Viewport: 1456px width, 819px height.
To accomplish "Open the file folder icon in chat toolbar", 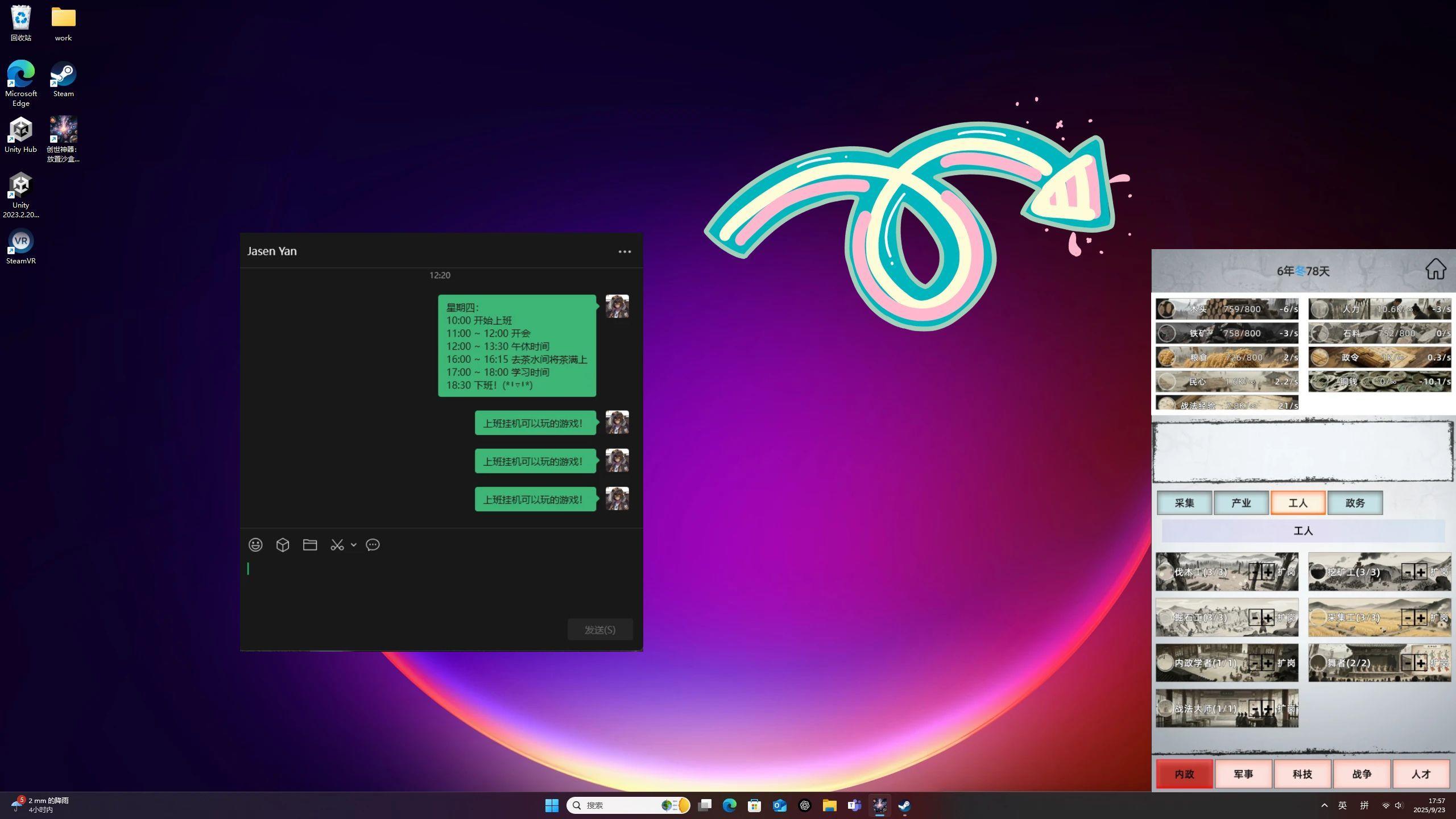I will (310, 545).
